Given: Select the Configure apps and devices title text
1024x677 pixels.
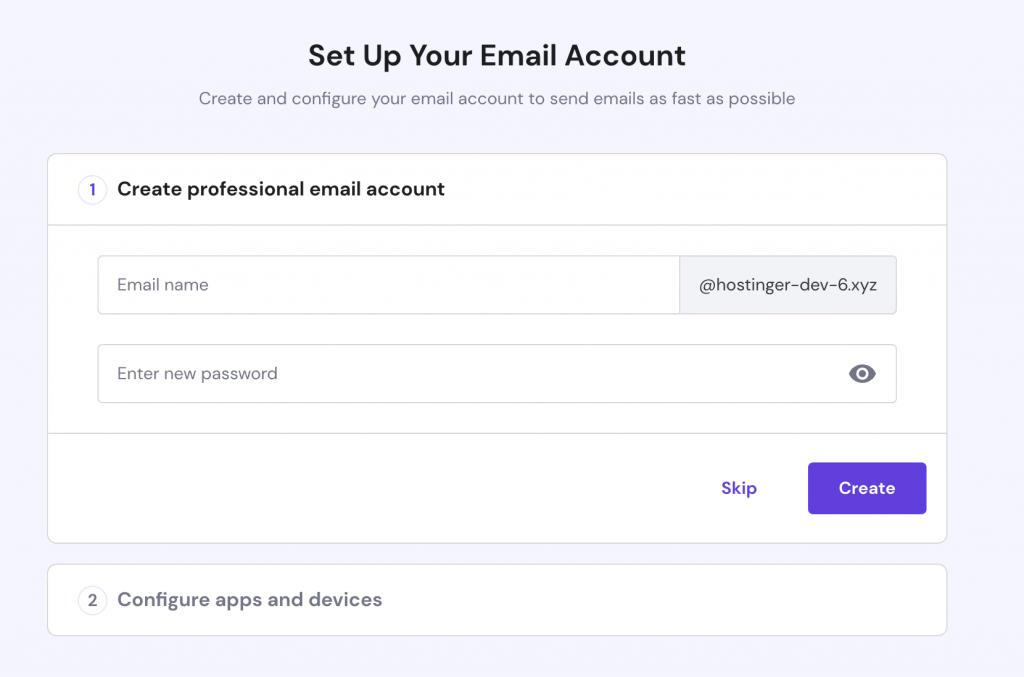Looking at the screenshot, I should 250,600.
